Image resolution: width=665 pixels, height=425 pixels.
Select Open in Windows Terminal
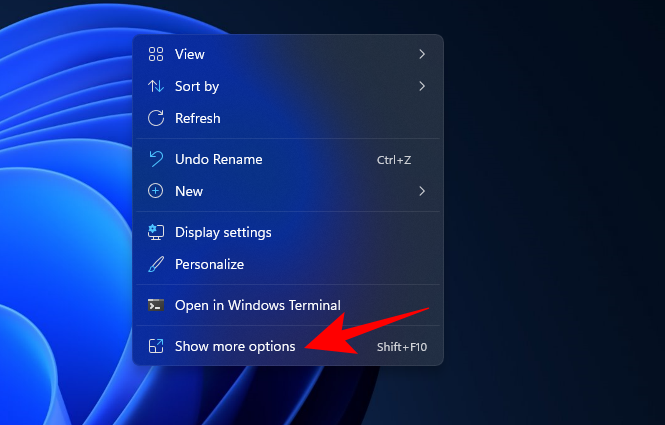click(x=288, y=305)
